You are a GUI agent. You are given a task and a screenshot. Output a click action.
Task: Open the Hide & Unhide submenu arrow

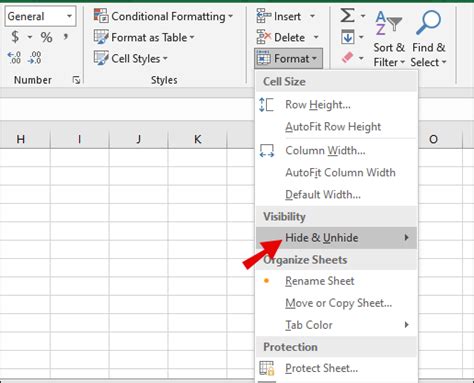click(x=406, y=238)
